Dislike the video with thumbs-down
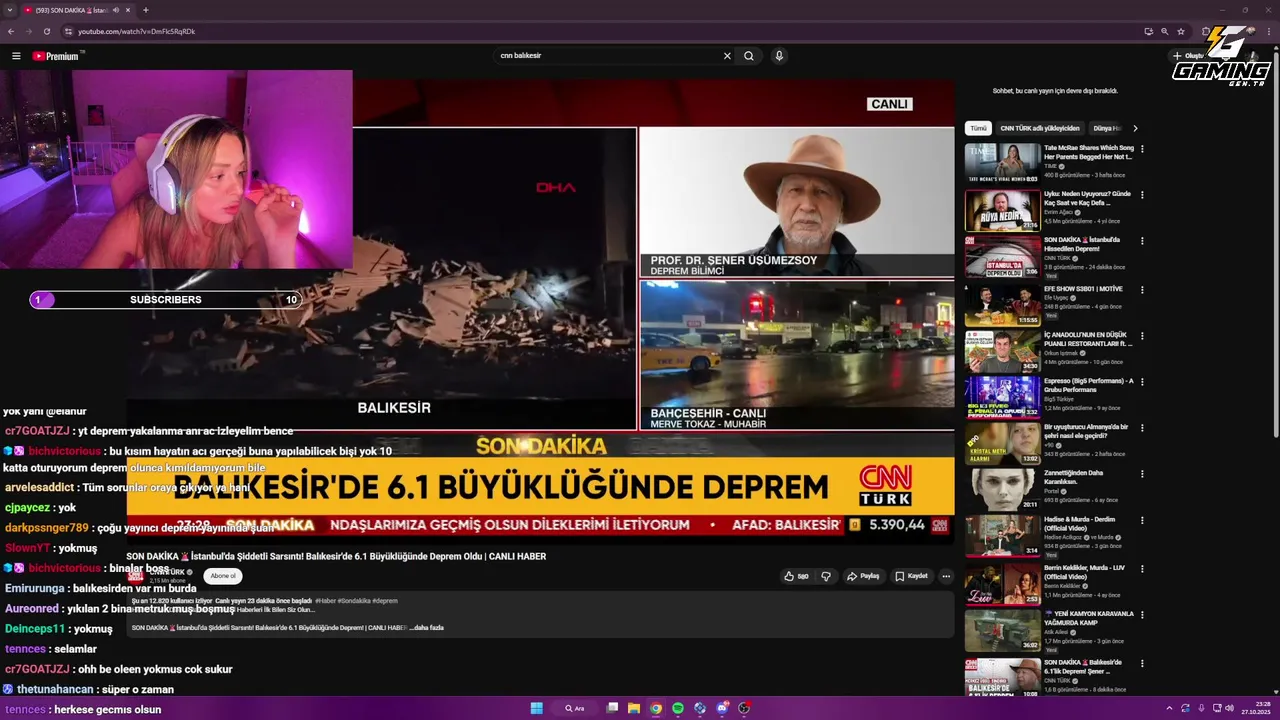The width and height of the screenshot is (1280, 720). click(x=826, y=576)
